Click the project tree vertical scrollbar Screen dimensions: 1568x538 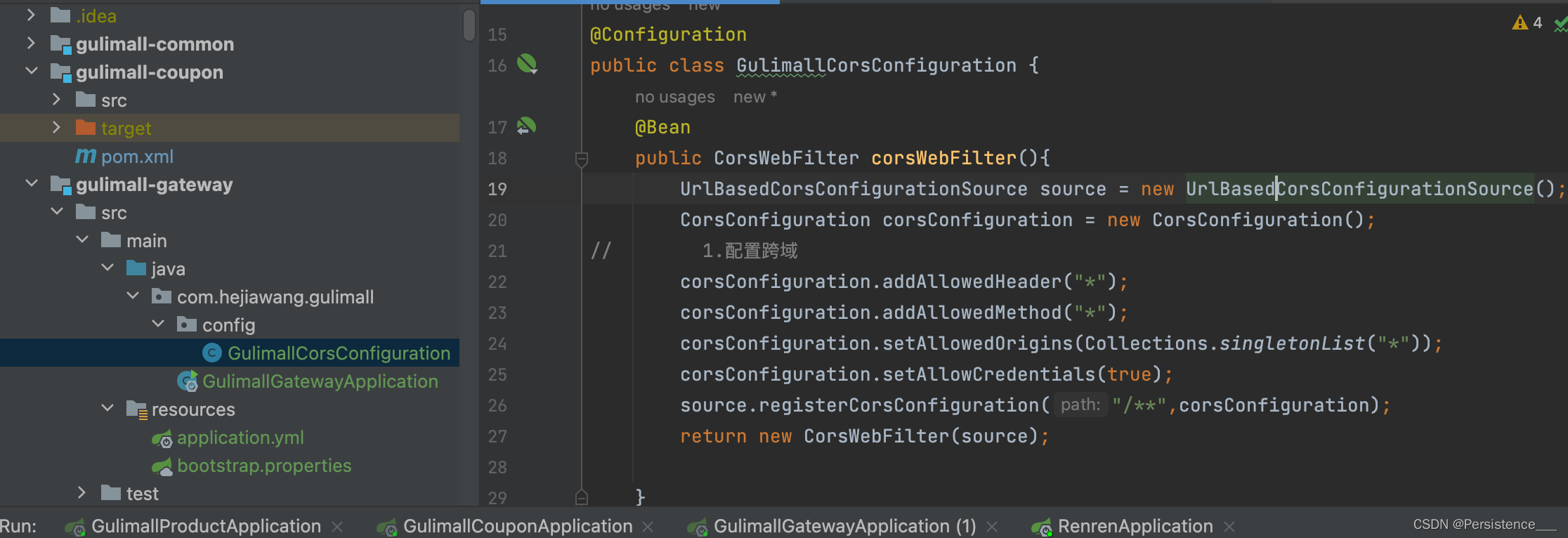tap(469, 25)
